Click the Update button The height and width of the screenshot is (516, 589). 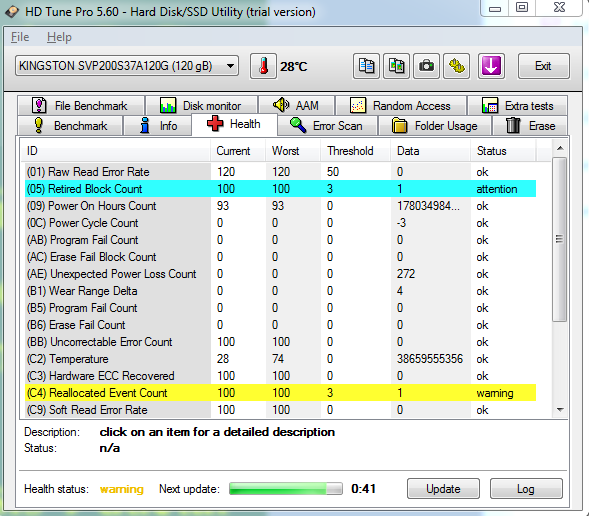pos(443,489)
